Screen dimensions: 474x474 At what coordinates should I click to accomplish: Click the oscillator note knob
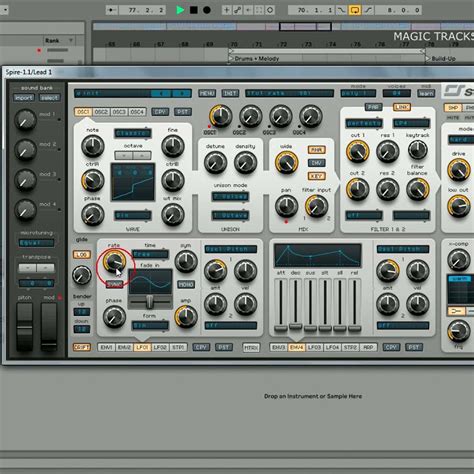tap(93, 146)
